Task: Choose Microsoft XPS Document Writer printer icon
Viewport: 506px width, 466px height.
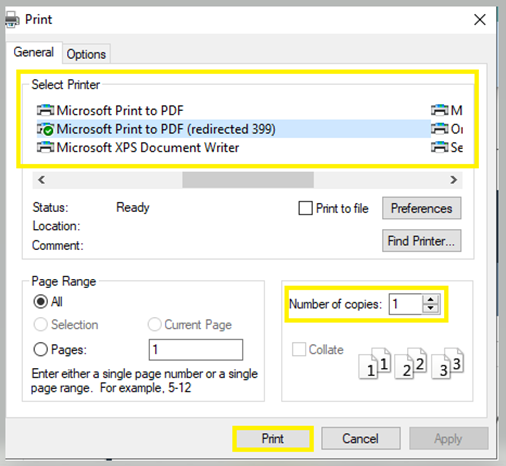Action: (45, 147)
